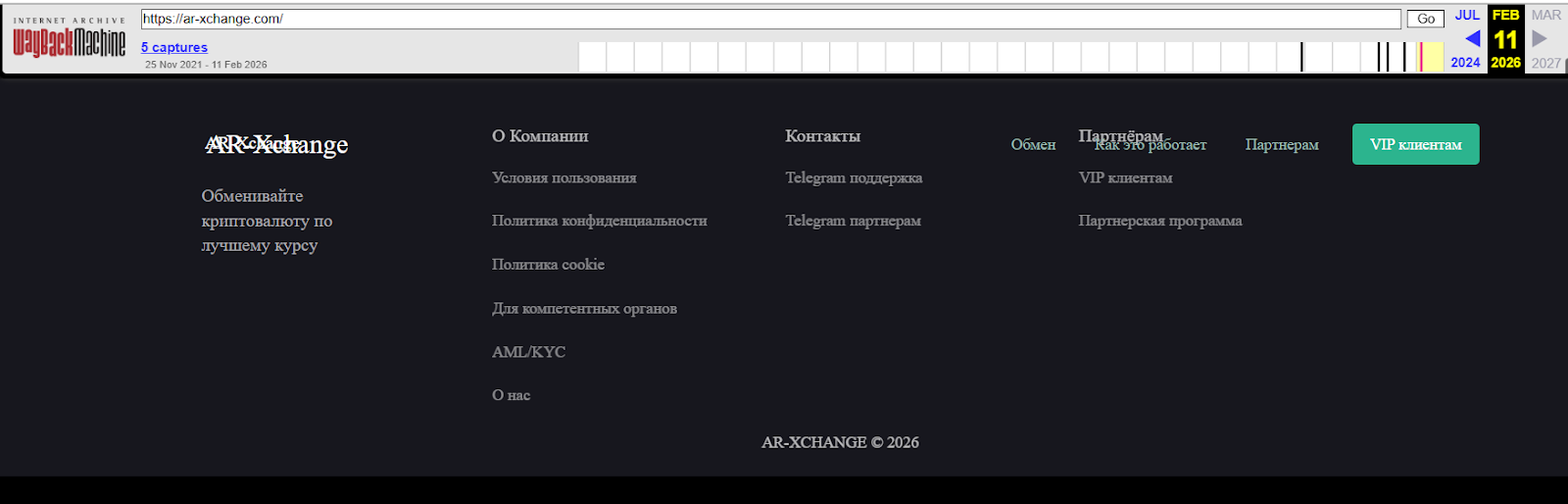Go to next capture arrow
Image resolution: width=1568 pixels, height=504 pixels.
point(1540,38)
